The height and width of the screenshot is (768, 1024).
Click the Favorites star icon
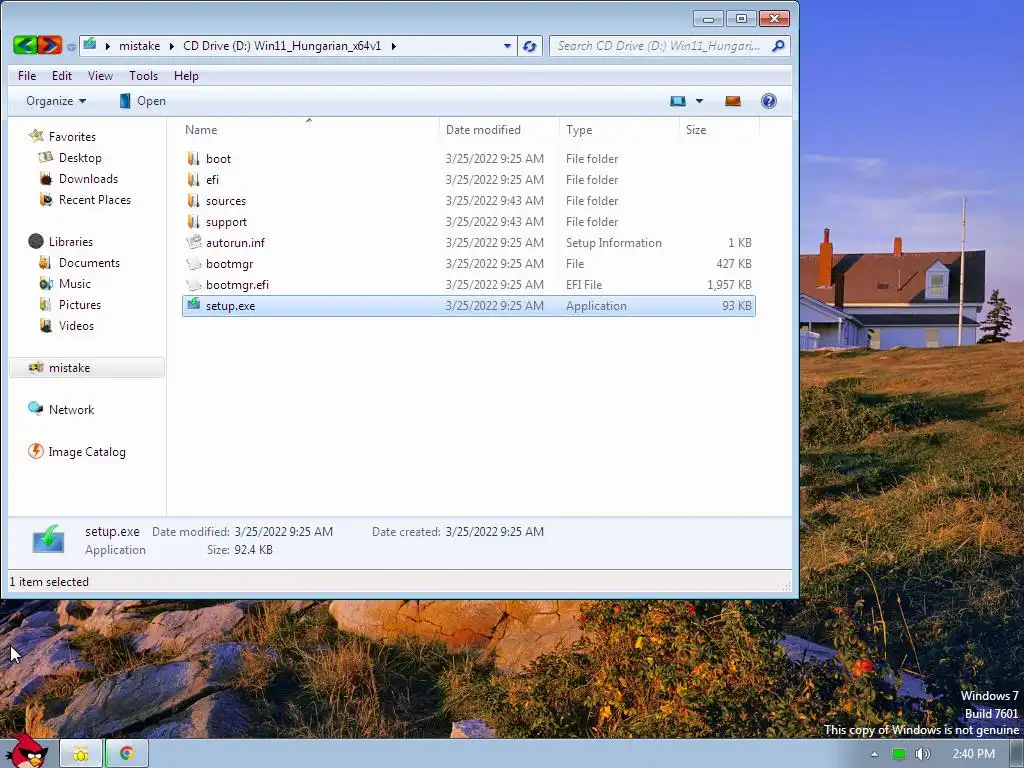36,136
